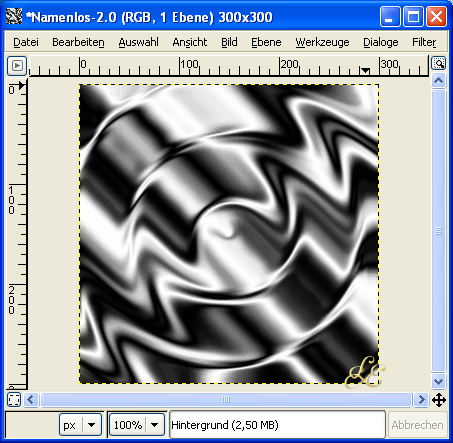This screenshot has height=443, width=453.
Task: Open the image menu arrow button by the ruler
Action: click(x=17, y=65)
